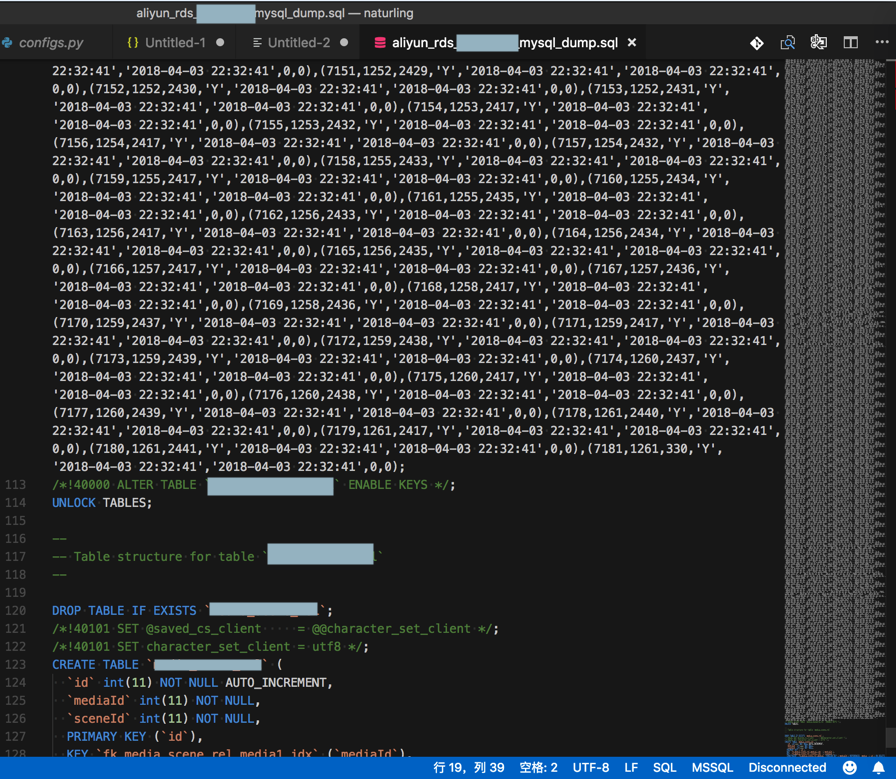Image resolution: width=896 pixels, height=779 pixels.
Task: Click line number 120 in gutter
Action: [15, 610]
